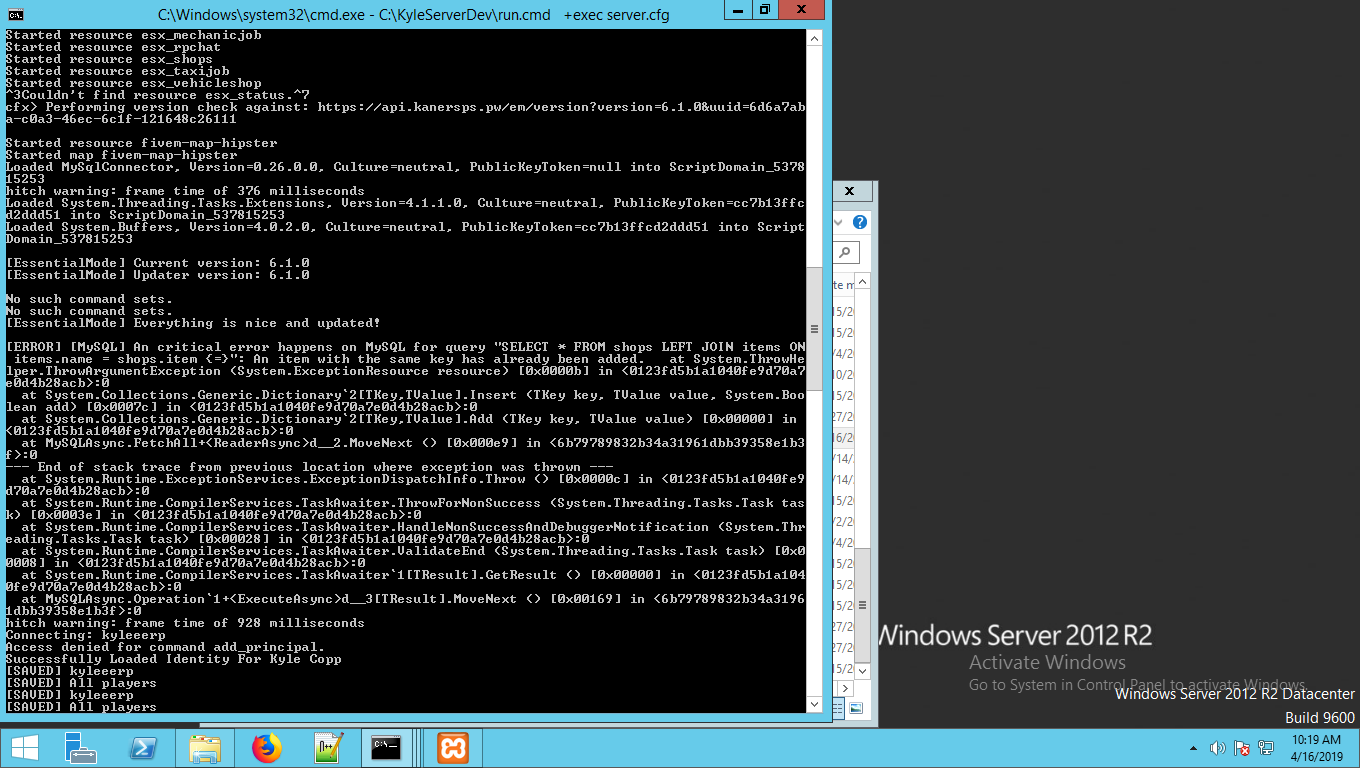The image size is (1360, 768).
Task: Click the Explorer search magnifier box
Action: pos(846,253)
